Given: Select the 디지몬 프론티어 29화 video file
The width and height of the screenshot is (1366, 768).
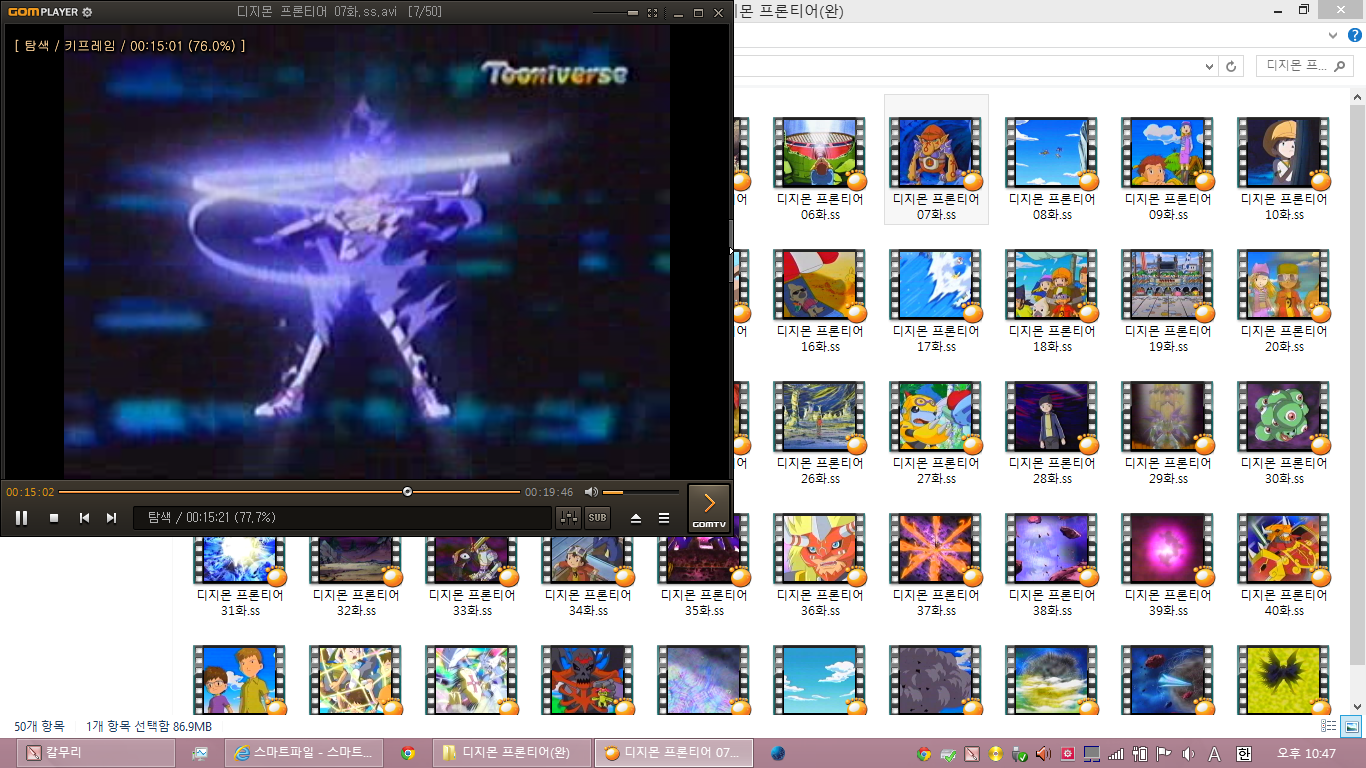Looking at the screenshot, I should (x=1168, y=434).
